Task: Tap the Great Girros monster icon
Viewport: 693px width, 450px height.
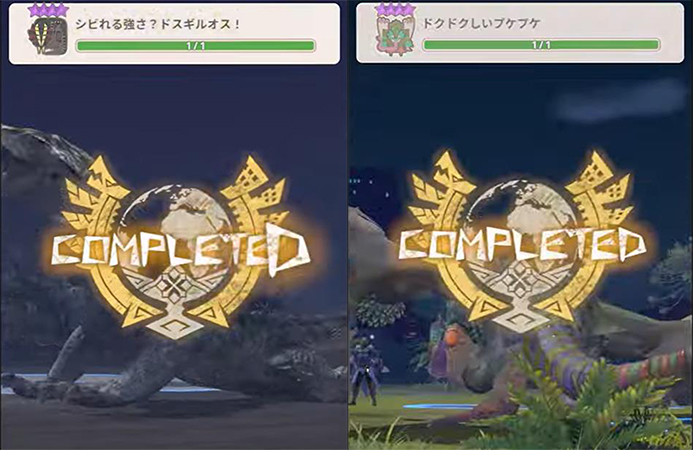Action: click(48, 35)
